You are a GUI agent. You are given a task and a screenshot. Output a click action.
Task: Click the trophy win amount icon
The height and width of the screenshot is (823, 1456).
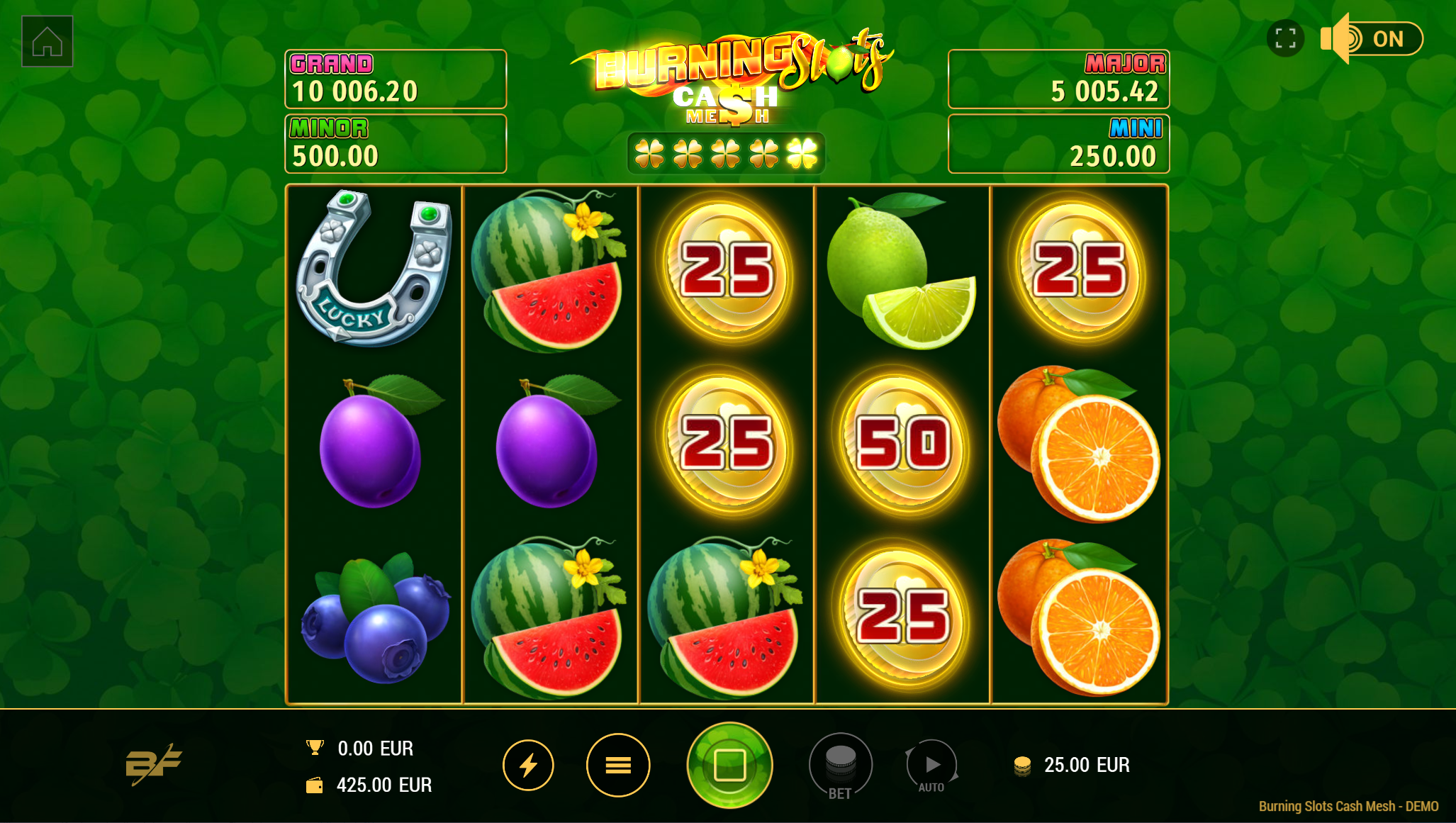[315, 748]
